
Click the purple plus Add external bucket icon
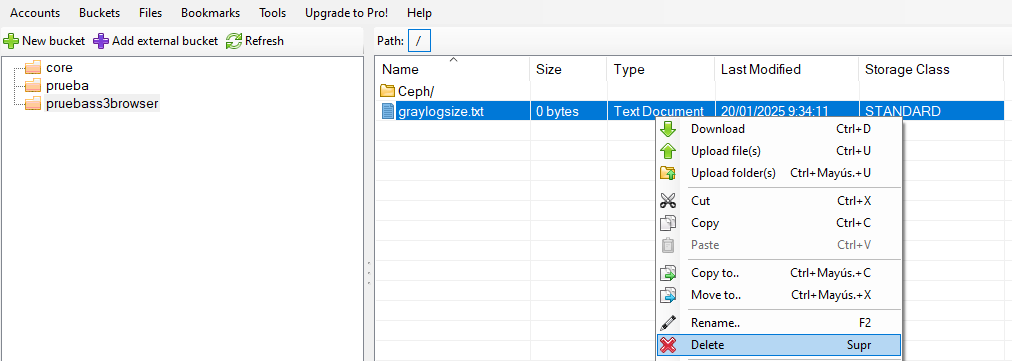click(x=101, y=41)
